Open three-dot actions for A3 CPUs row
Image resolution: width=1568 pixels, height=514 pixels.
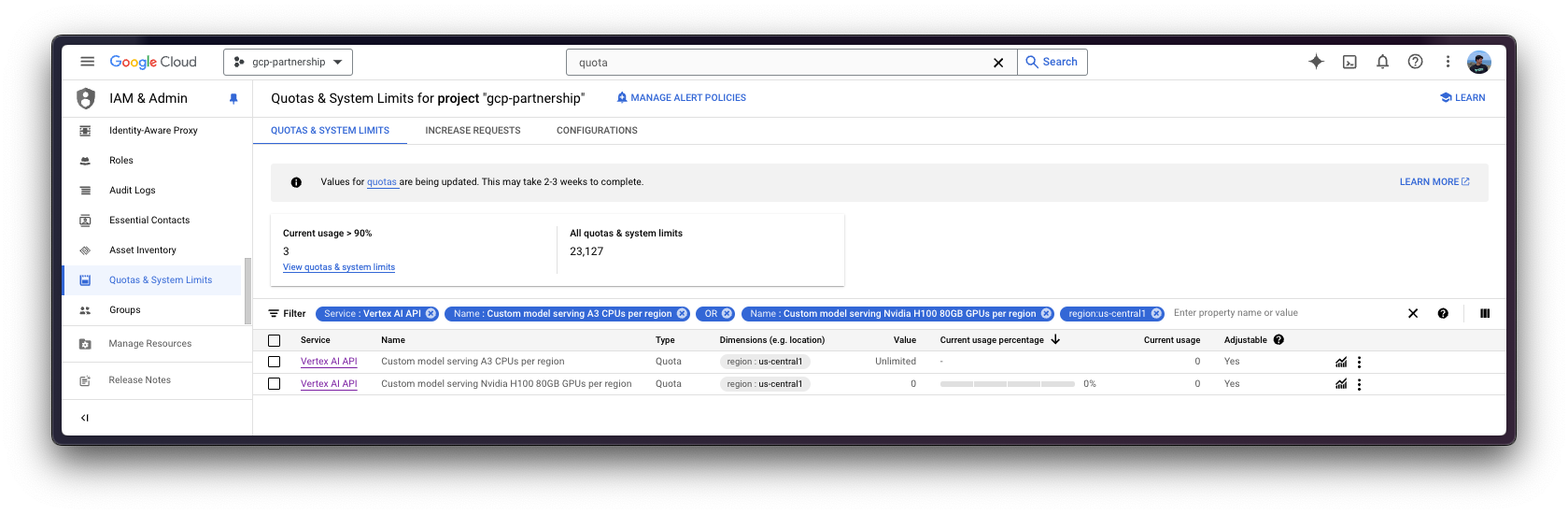[1359, 363]
